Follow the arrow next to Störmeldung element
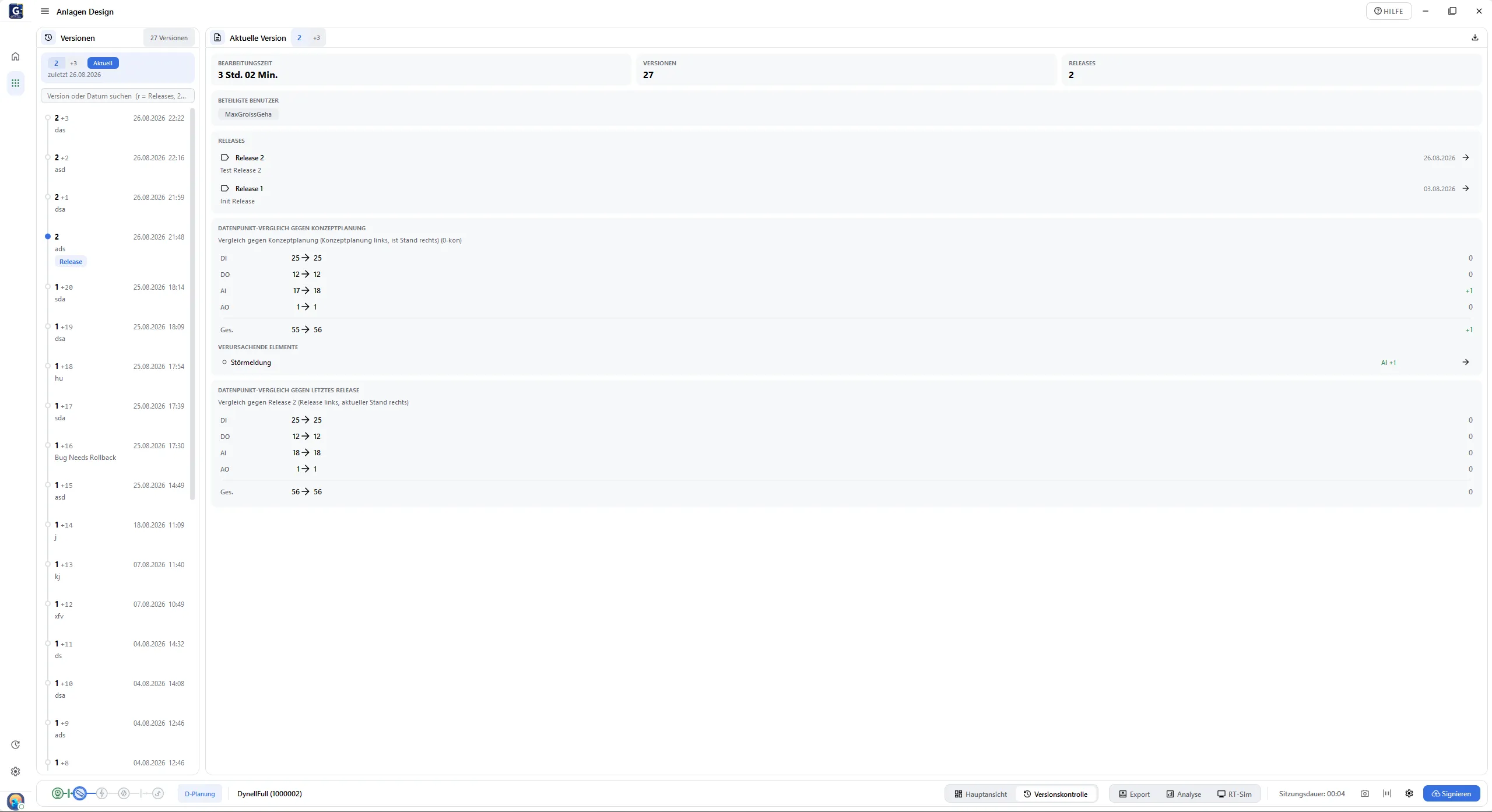Screen dimensions: 1492x812 click(1466, 363)
